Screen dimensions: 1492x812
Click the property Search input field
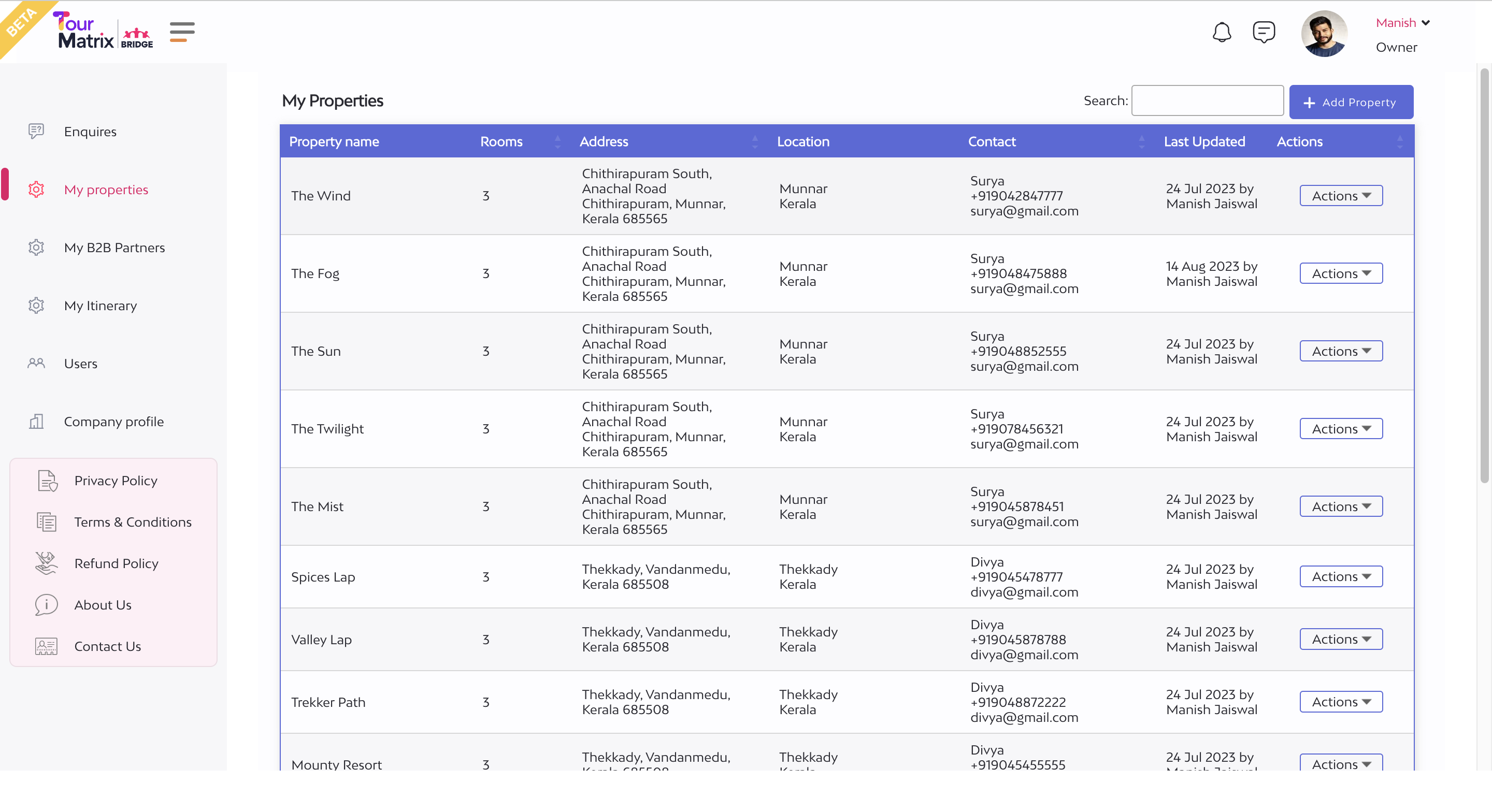point(1207,101)
